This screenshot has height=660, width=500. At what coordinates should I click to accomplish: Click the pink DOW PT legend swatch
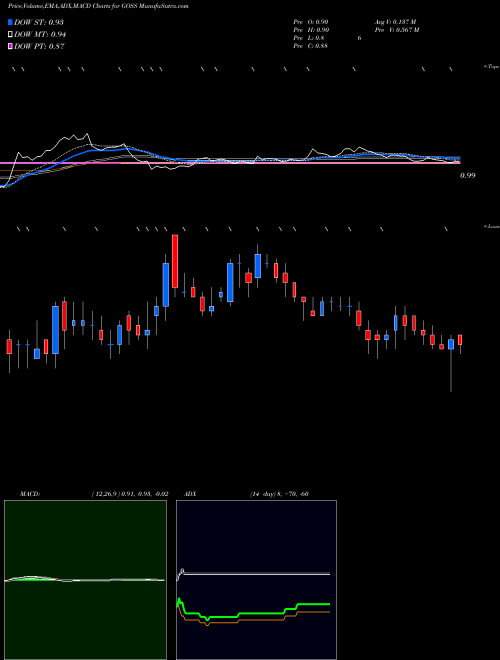pos(10,46)
